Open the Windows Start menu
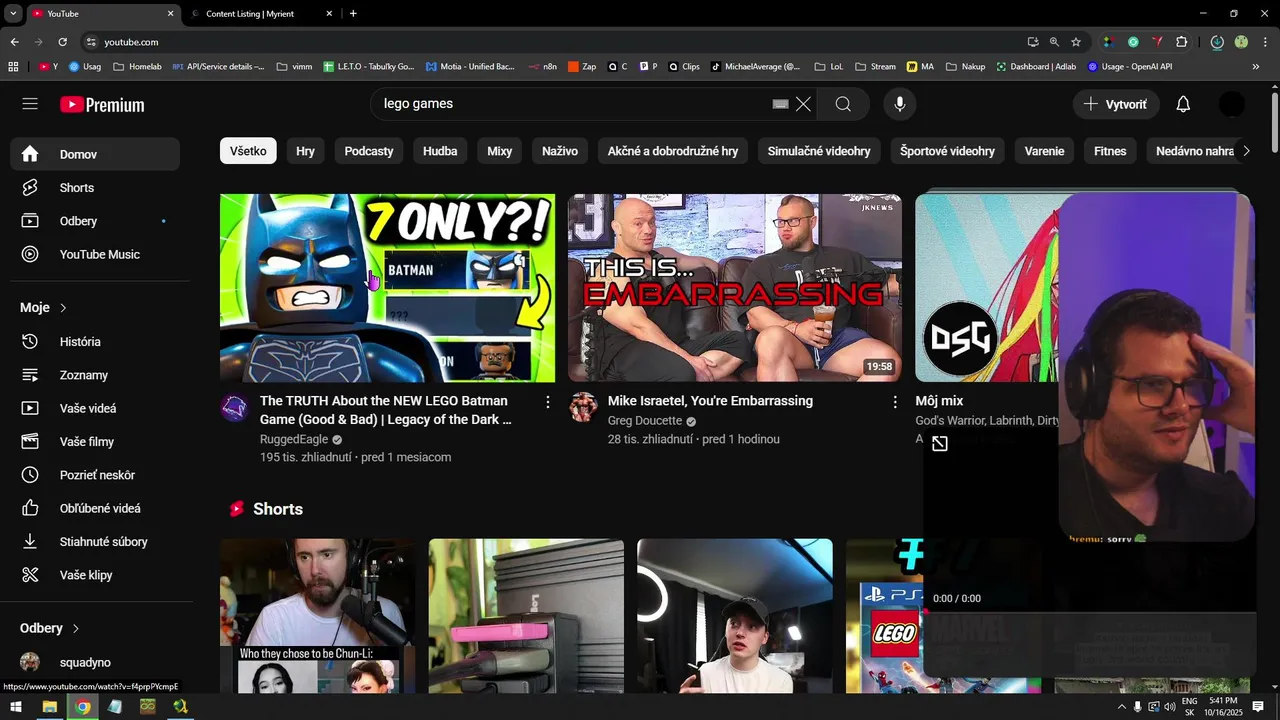The width and height of the screenshot is (1280, 720). [16, 707]
